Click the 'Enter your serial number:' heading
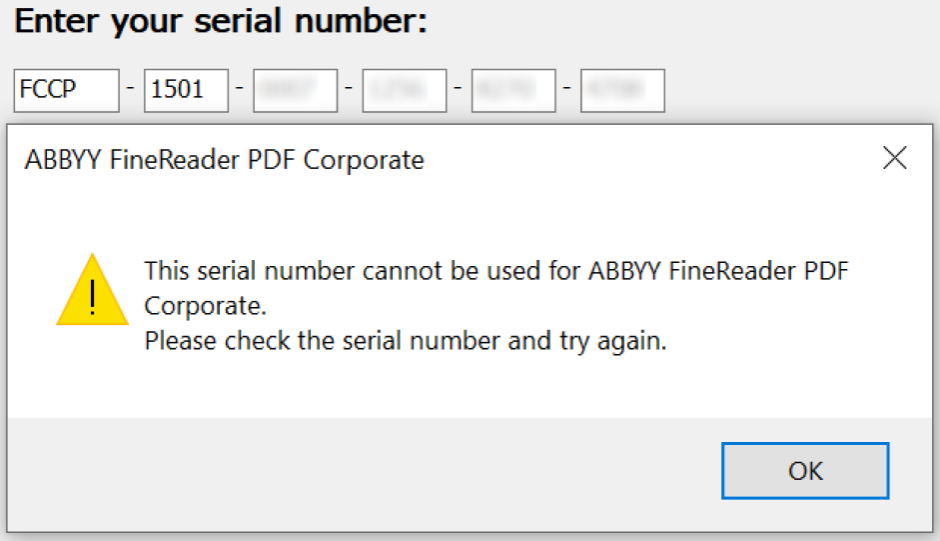The height and width of the screenshot is (541, 940). coord(221,21)
